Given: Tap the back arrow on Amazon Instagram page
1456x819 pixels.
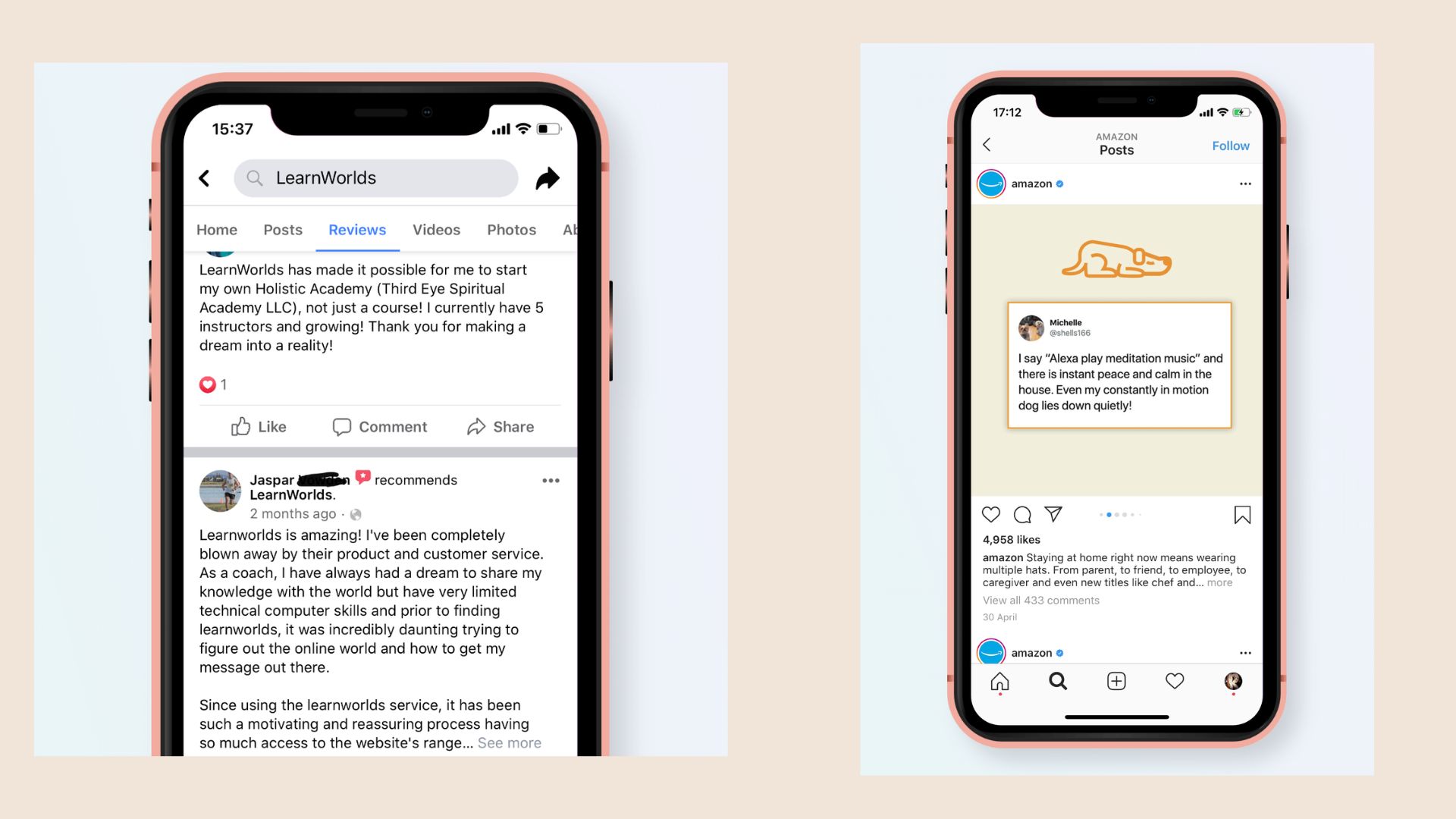Looking at the screenshot, I should click(x=988, y=144).
